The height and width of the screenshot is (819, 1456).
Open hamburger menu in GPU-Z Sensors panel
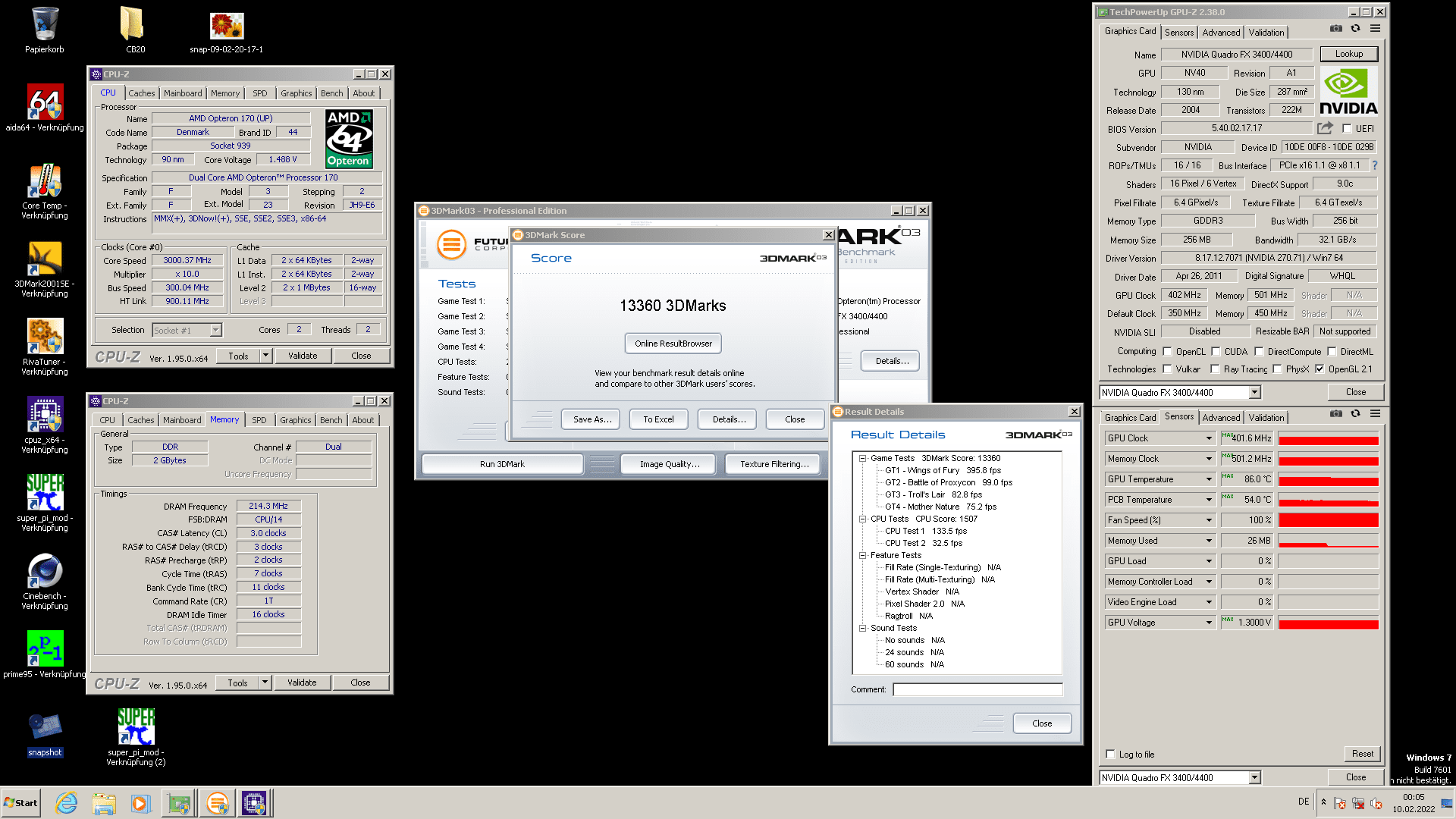click(x=1375, y=414)
